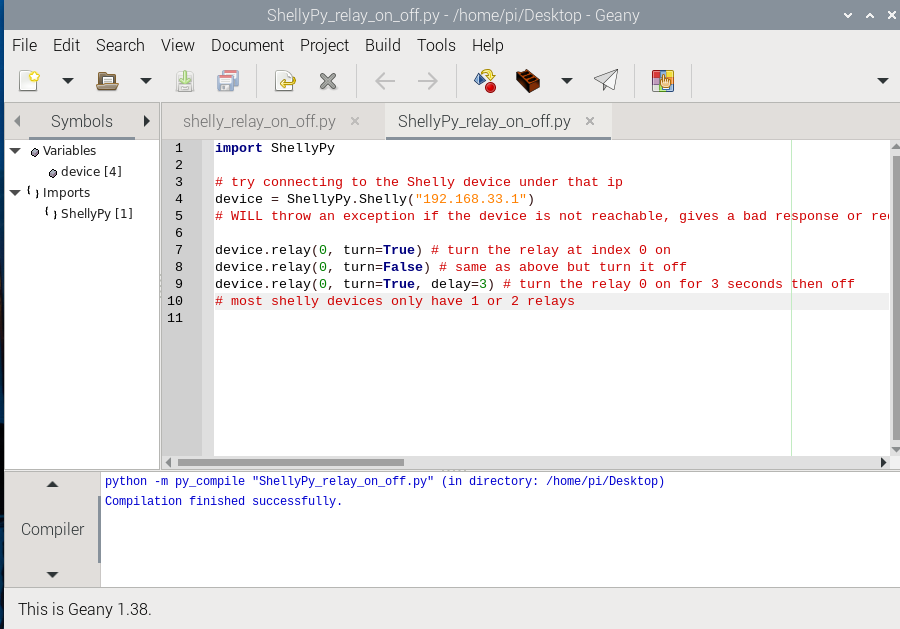Open the Build menu

[x=383, y=45]
